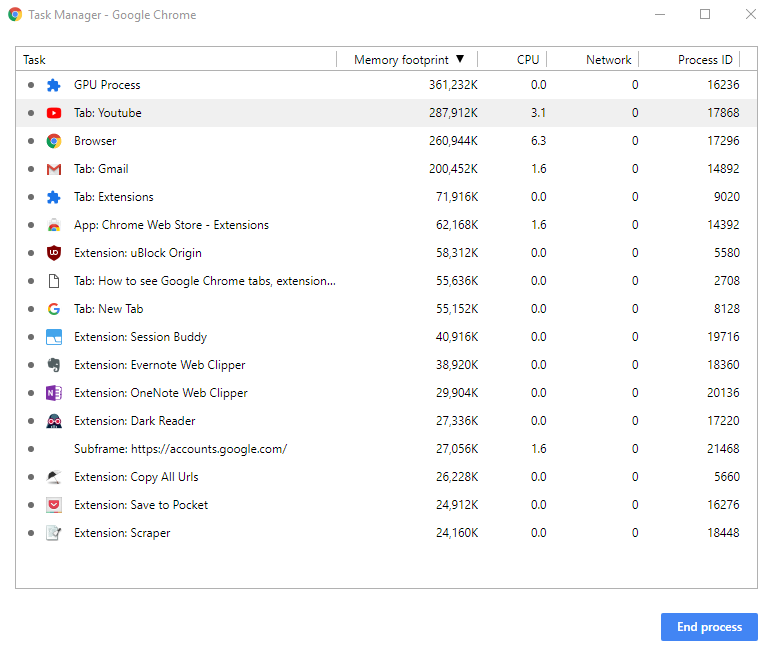Click the Scraper extension icon
Viewport: 774px width, 657px height.
point(54,533)
